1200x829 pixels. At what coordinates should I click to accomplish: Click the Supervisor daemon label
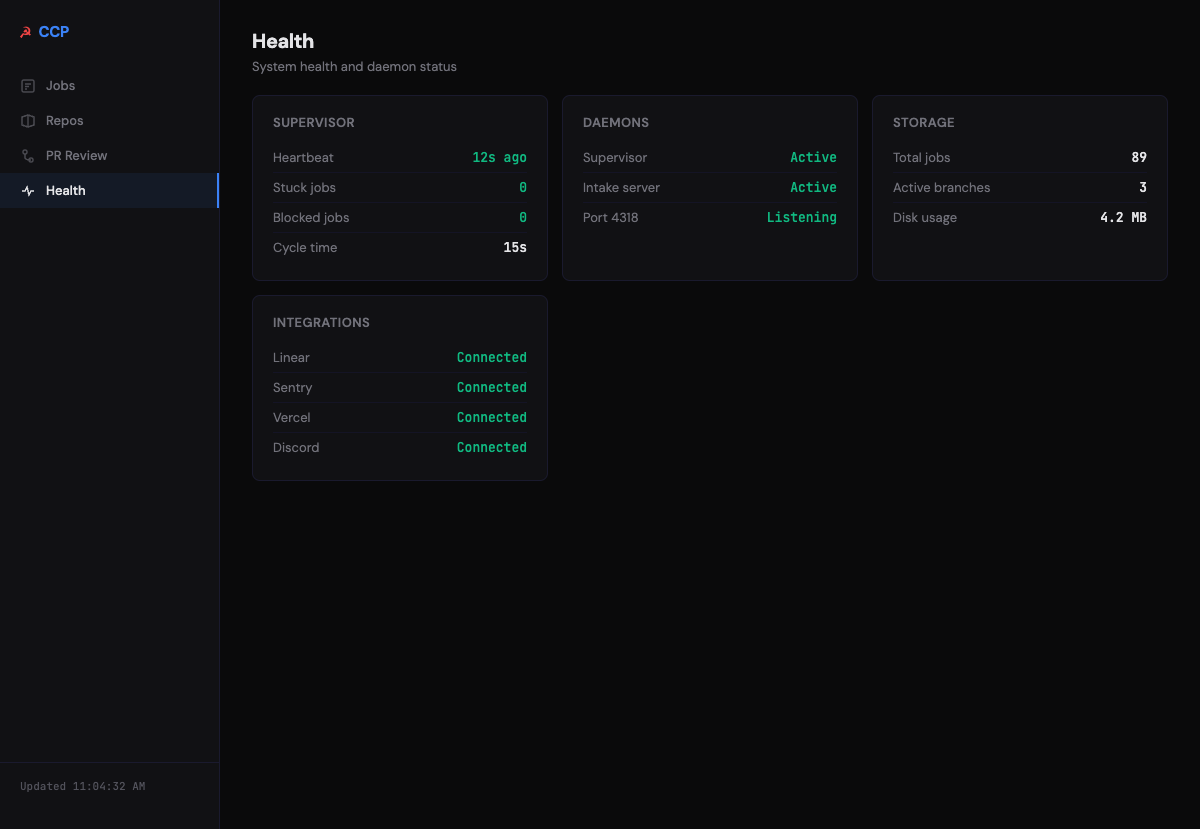point(615,158)
